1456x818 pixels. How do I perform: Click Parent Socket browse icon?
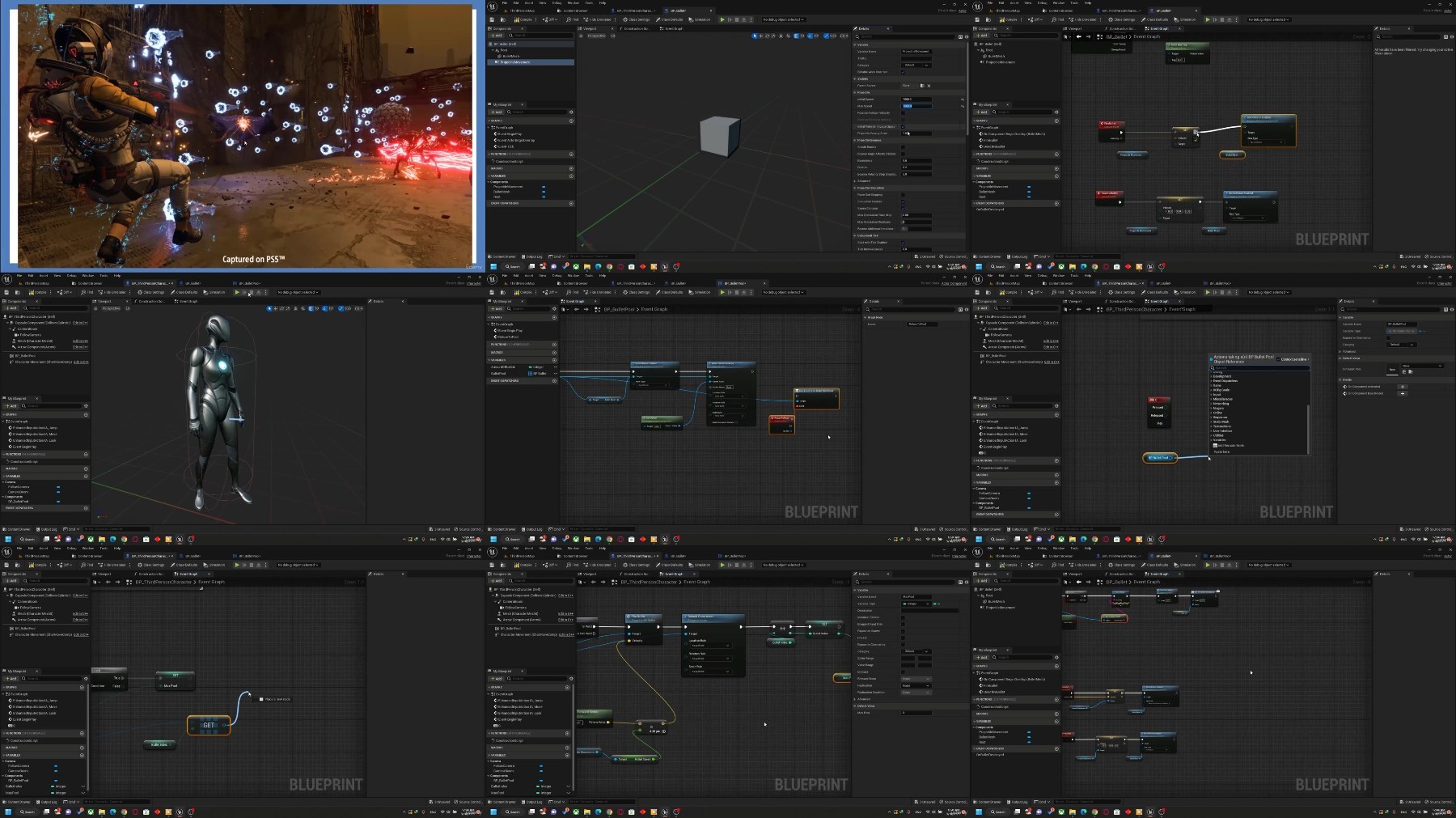pos(921,86)
